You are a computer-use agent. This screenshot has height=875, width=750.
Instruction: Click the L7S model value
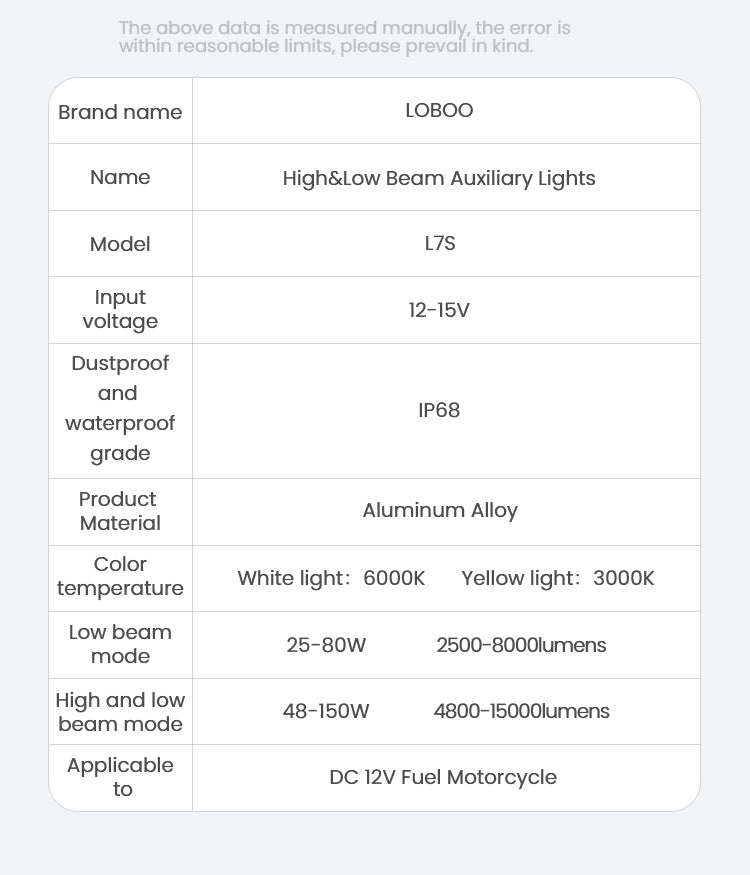point(440,243)
